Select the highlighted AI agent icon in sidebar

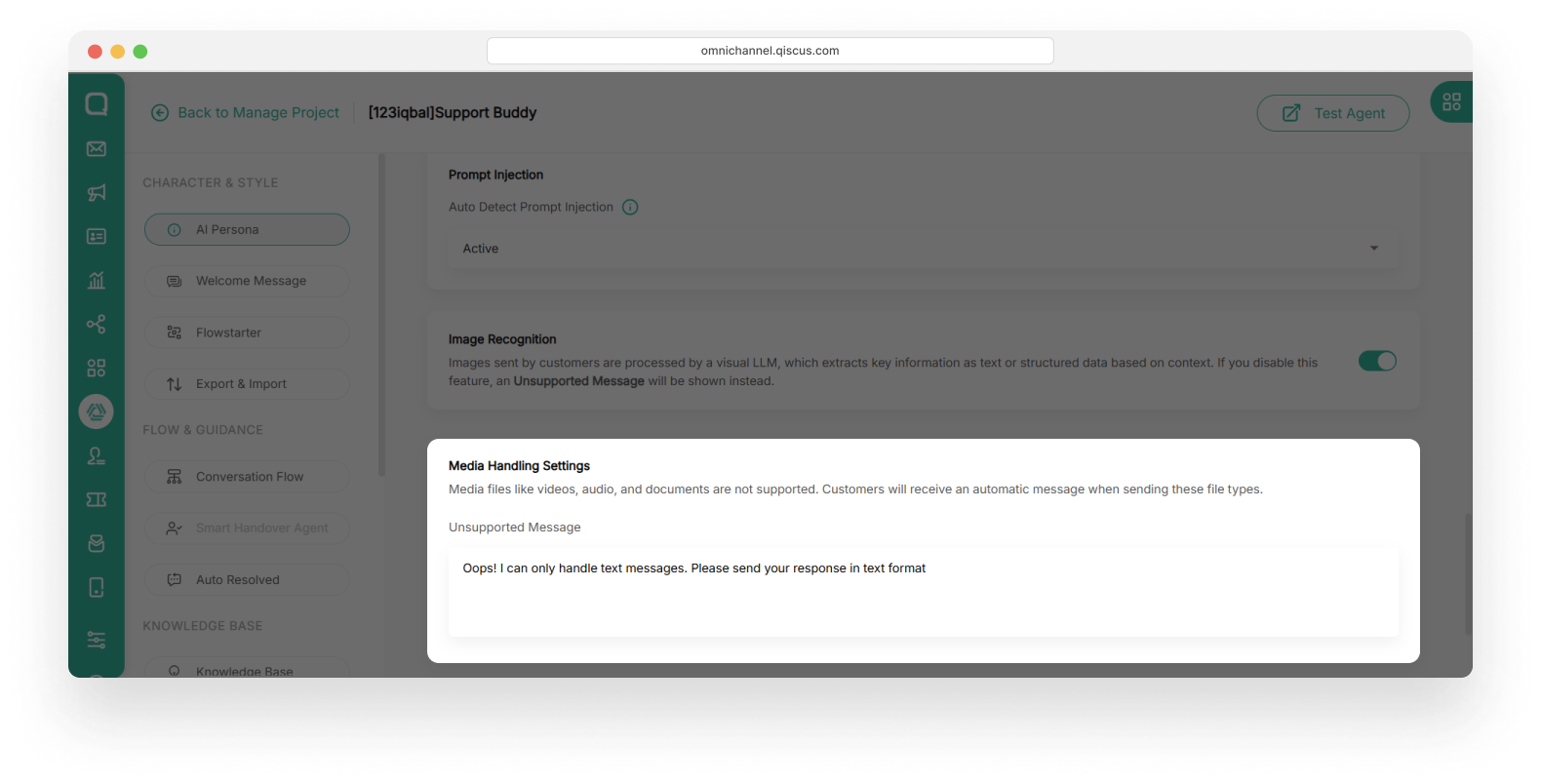[97, 412]
